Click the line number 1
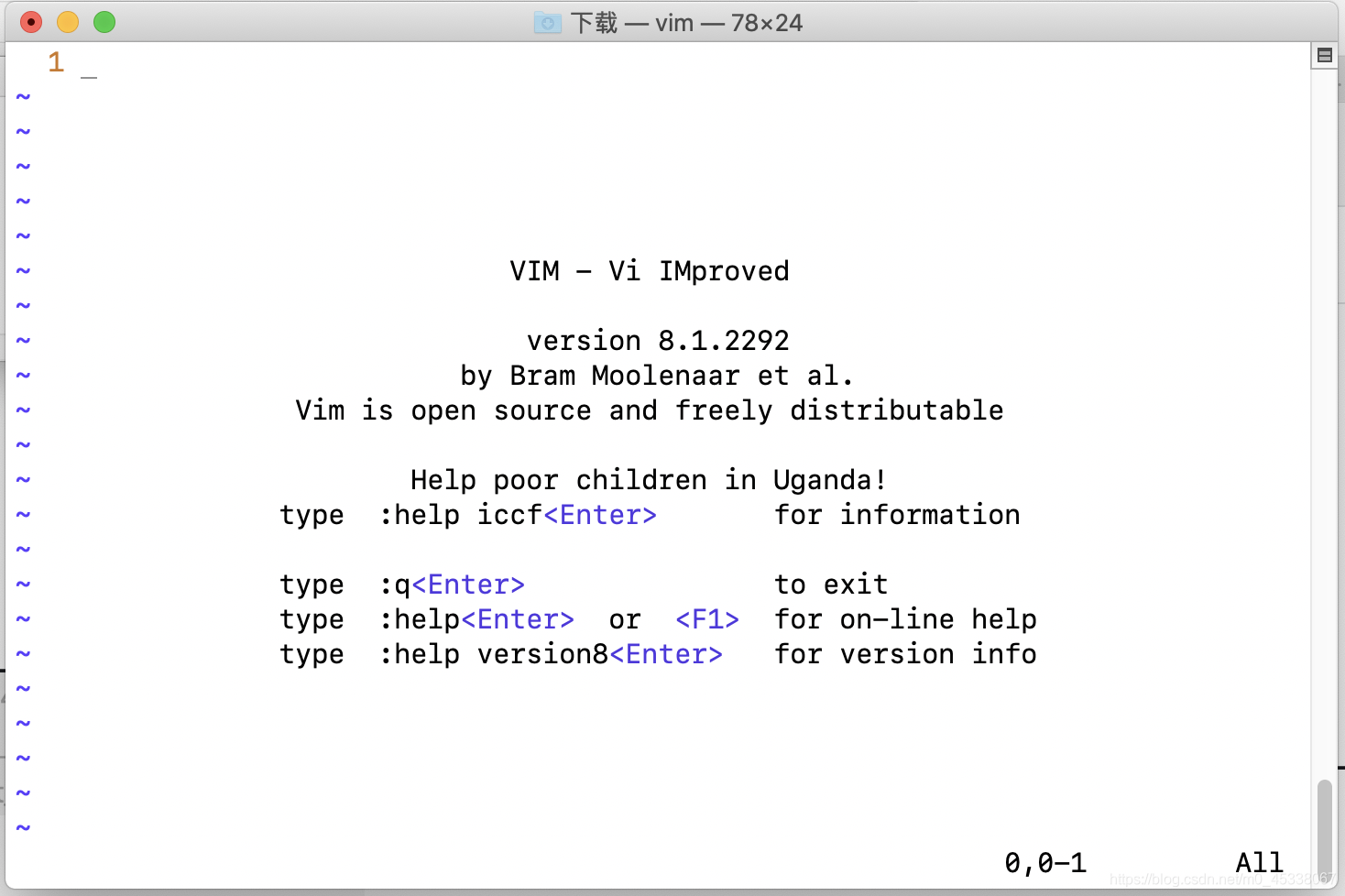This screenshot has width=1345, height=896. [56, 62]
